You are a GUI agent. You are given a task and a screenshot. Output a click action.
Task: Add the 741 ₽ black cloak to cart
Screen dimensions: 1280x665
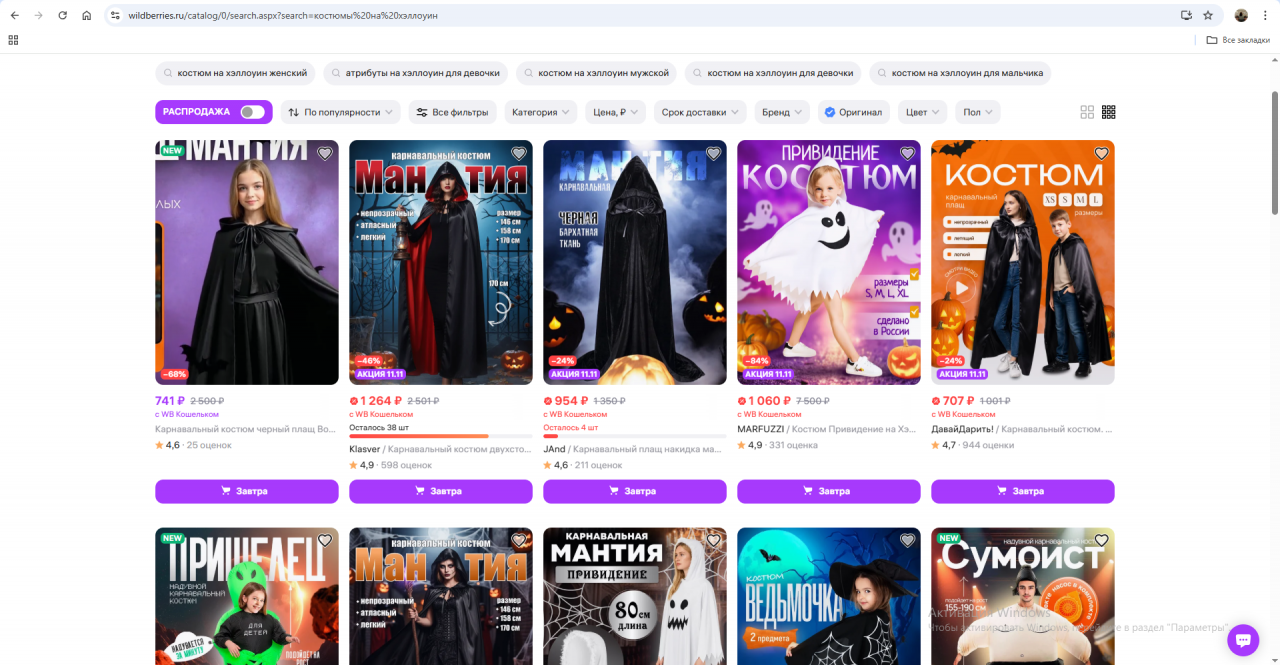[246, 491]
